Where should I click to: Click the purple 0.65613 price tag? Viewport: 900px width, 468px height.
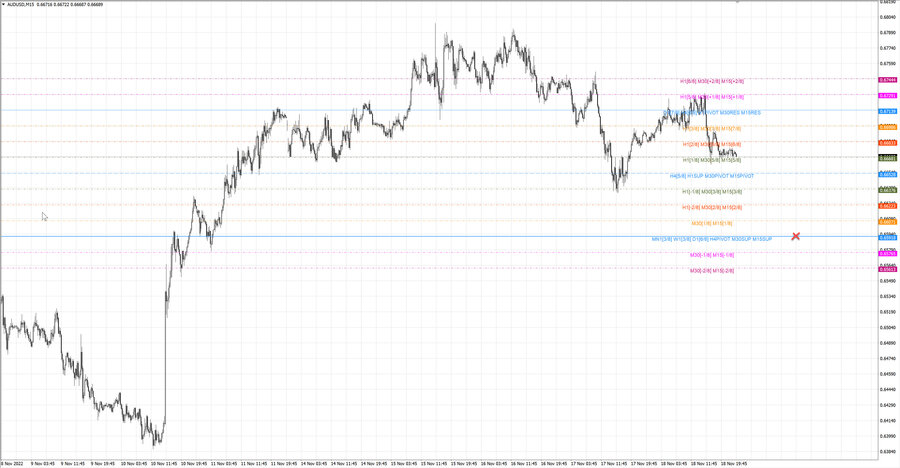[x=888, y=269]
